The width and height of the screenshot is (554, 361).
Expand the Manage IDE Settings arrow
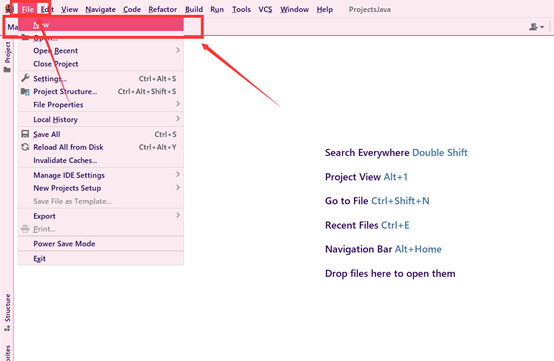point(178,174)
